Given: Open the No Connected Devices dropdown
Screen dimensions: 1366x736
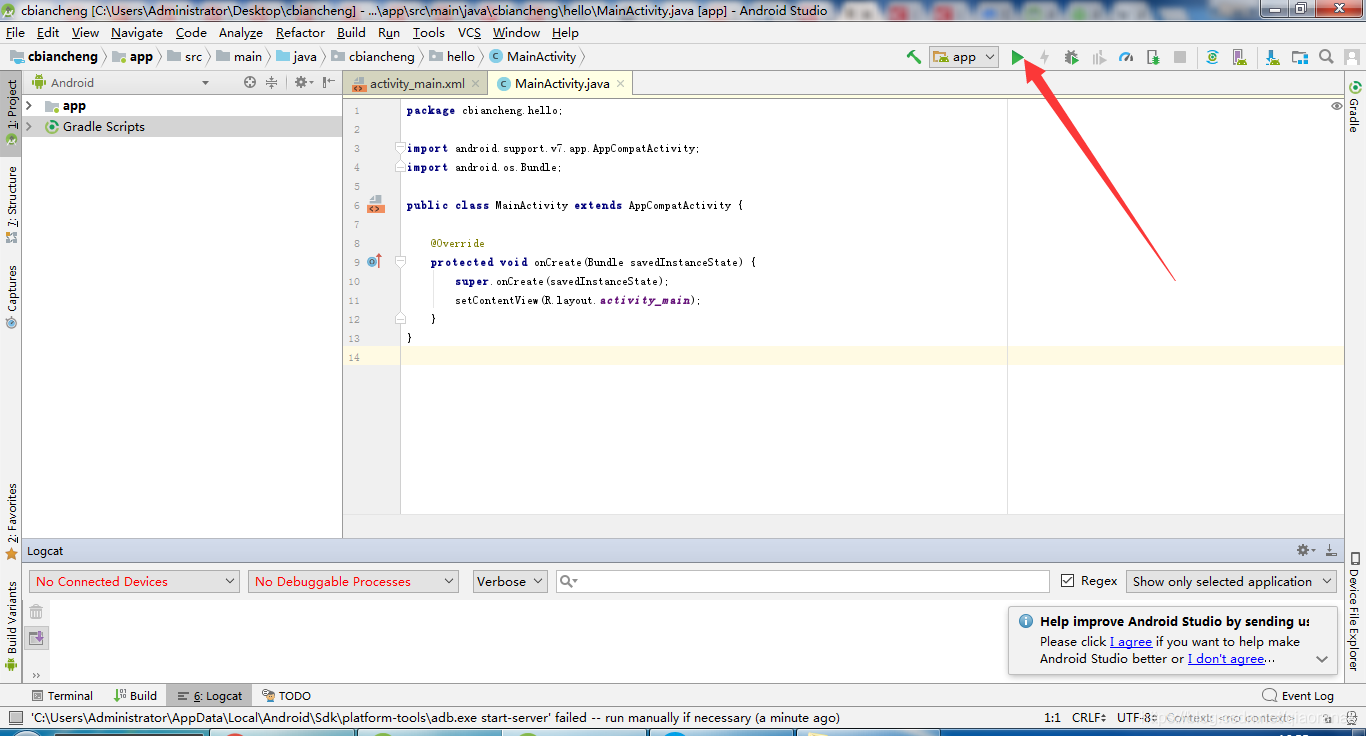Looking at the screenshot, I should pos(134,581).
